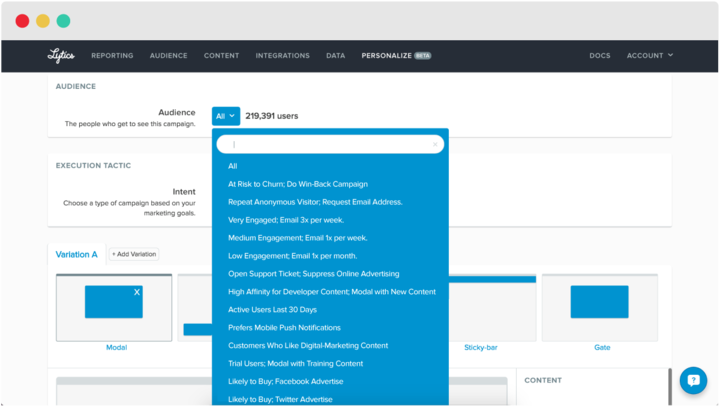Open Reporting in the navigation bar

click(x=112, y=55)
